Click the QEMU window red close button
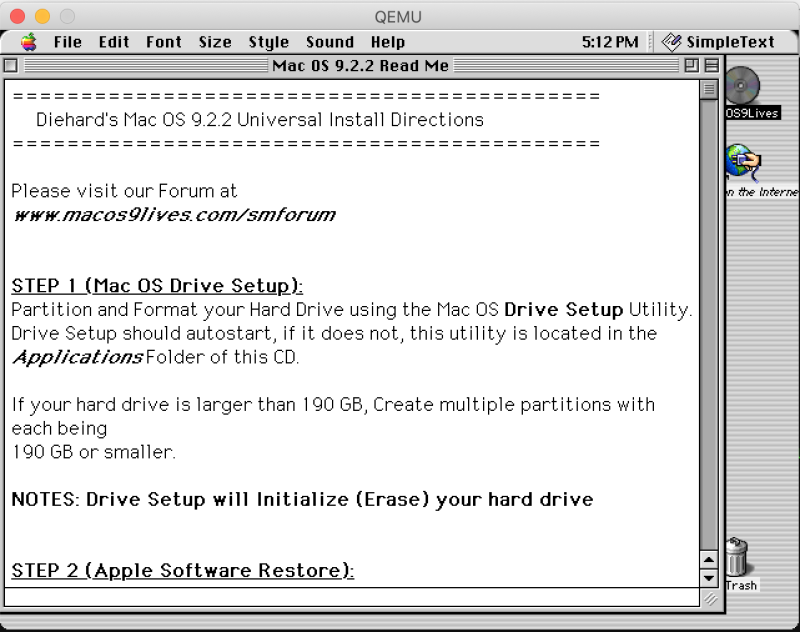Image resolution: width=800 pixels, height=632 pixels. pos(17,16)
